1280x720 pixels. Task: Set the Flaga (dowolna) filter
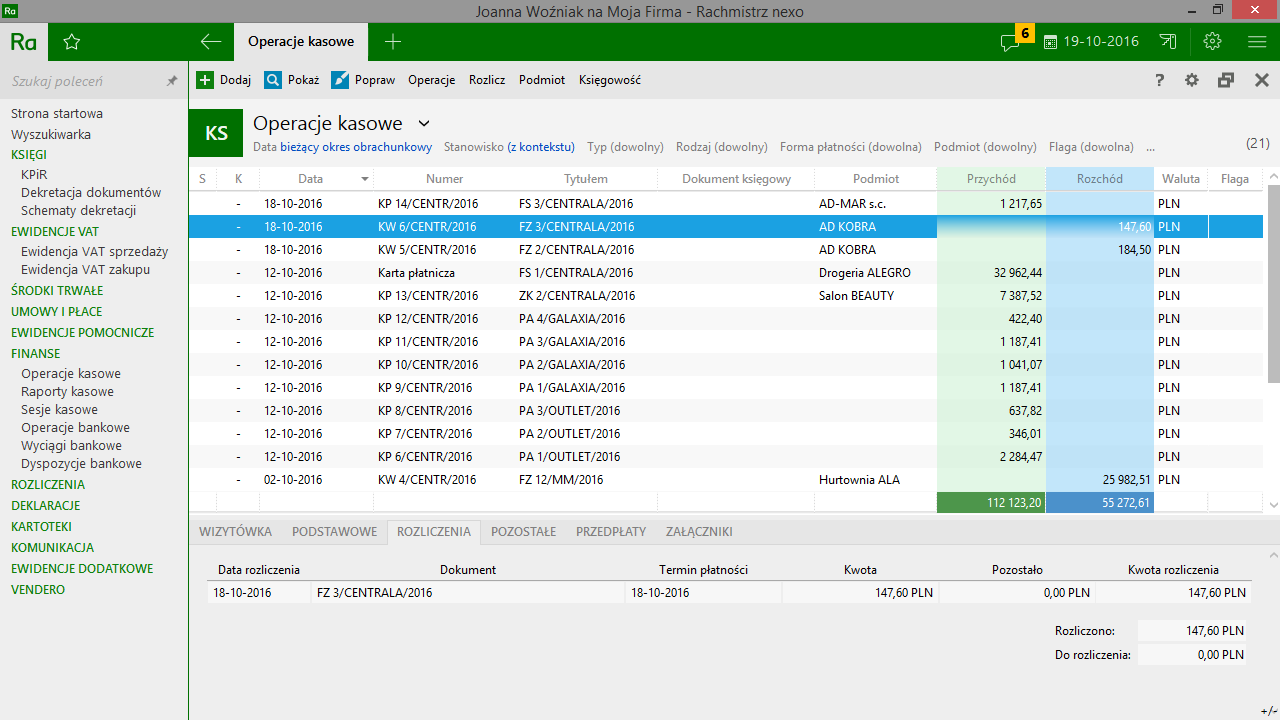(x=1091, y=147)
